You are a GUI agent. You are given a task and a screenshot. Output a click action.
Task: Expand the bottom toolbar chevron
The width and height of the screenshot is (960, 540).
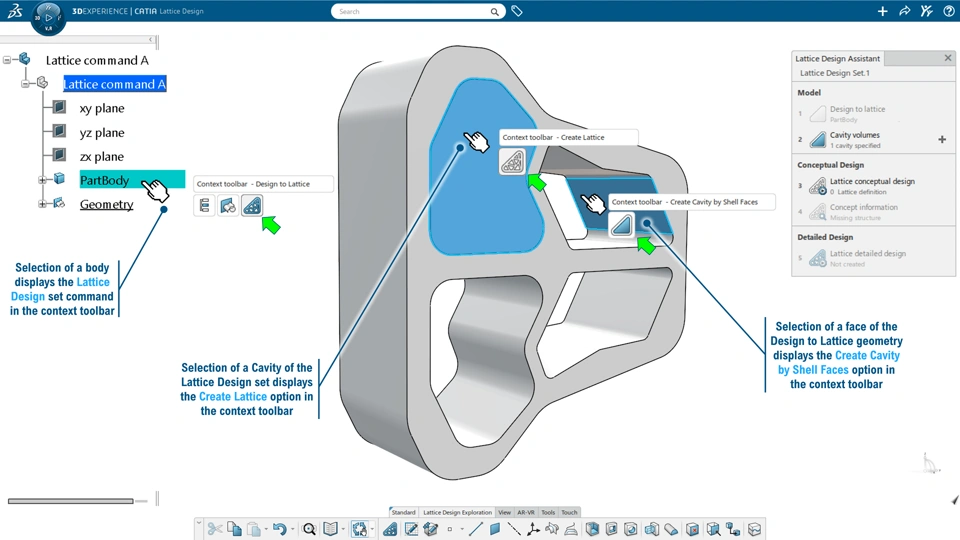(x=199, y=523)
